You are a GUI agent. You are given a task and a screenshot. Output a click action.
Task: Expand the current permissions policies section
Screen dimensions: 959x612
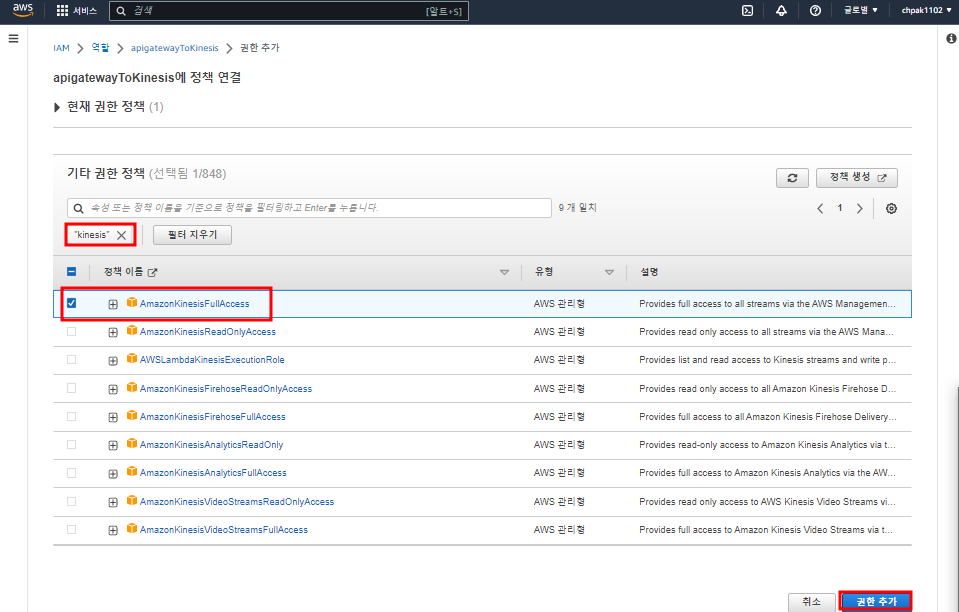[57, 108]
